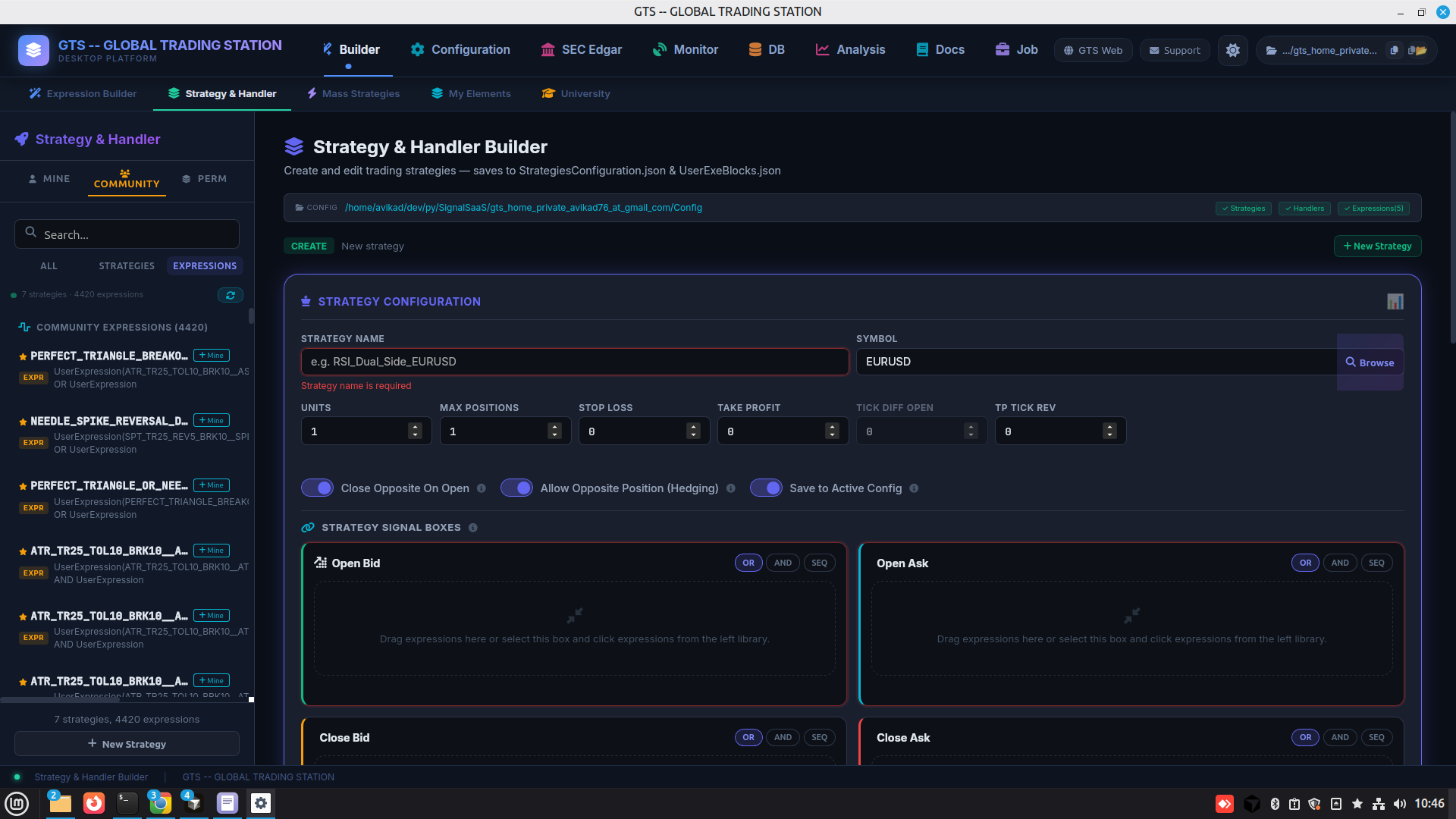Select AND mode for Open Ask
This screenshot has height=819, width=1456.
[x=1340, y=563]
